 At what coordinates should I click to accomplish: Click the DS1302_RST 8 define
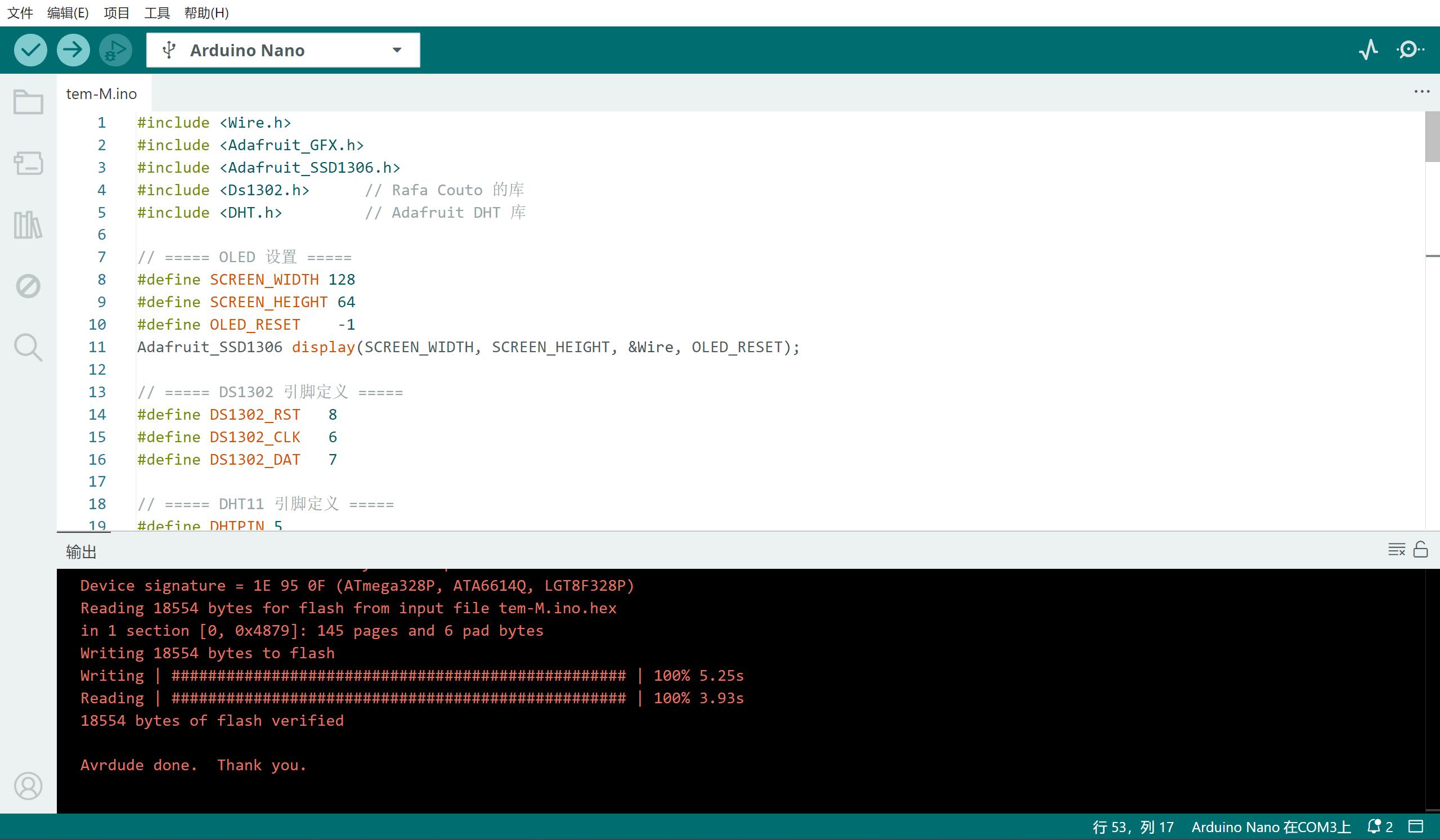pos(237,414)
